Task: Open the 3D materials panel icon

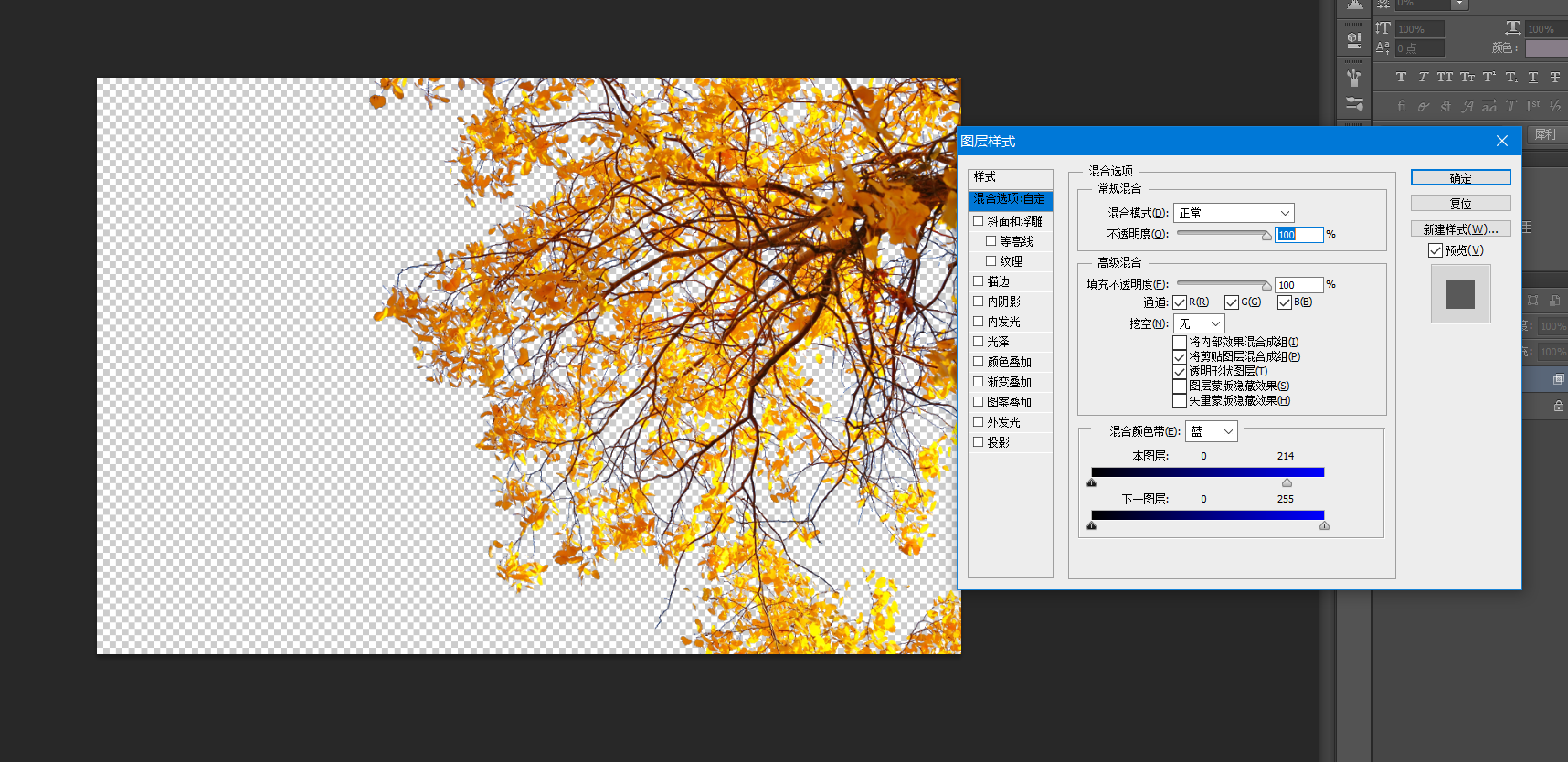Action: [1354, 40]
